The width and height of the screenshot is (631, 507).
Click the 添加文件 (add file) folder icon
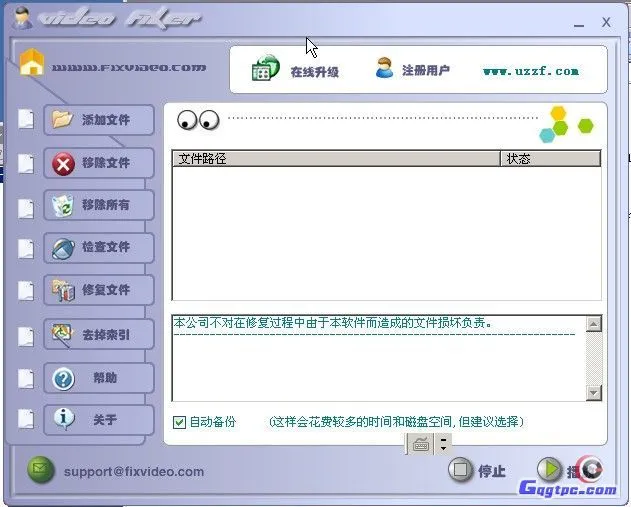point(62,119)
